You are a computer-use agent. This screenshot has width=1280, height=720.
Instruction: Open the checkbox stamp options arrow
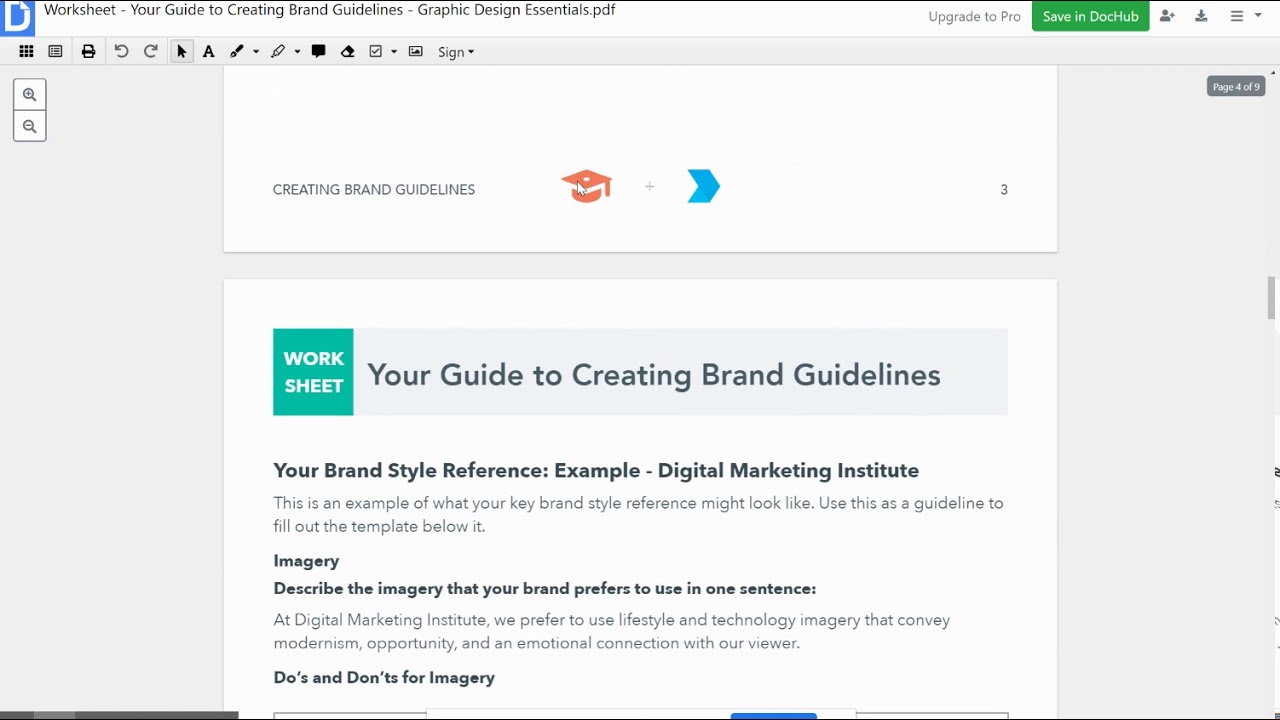point(394,52)
